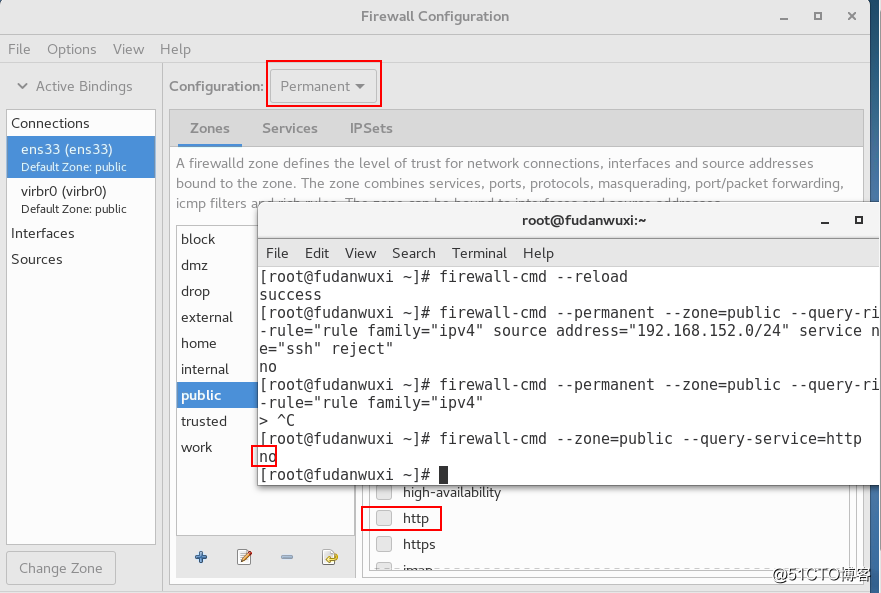Click the terminal command prompt cursor

click(x=443, y=475)
